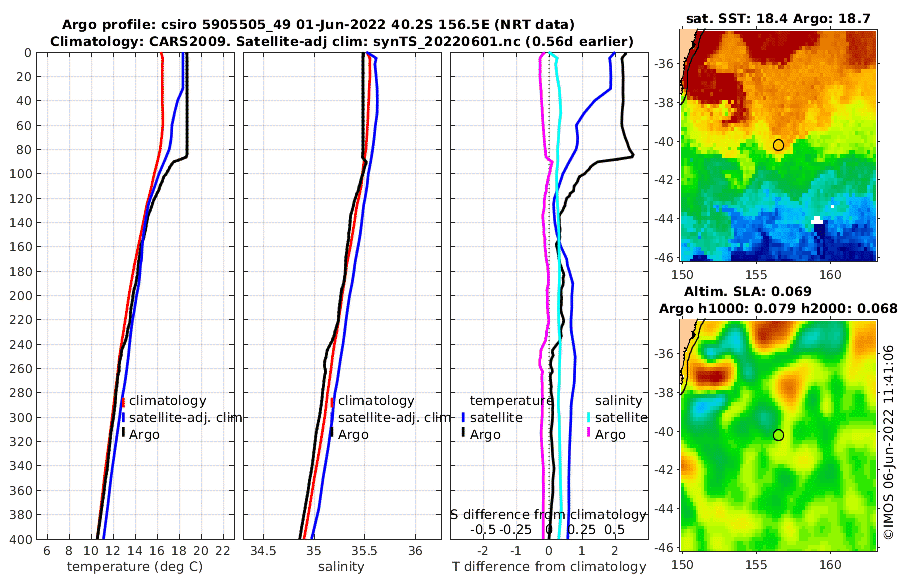900x580 pixels.
Task: Click the depth axis tick labeled 400
Action: 21,539
